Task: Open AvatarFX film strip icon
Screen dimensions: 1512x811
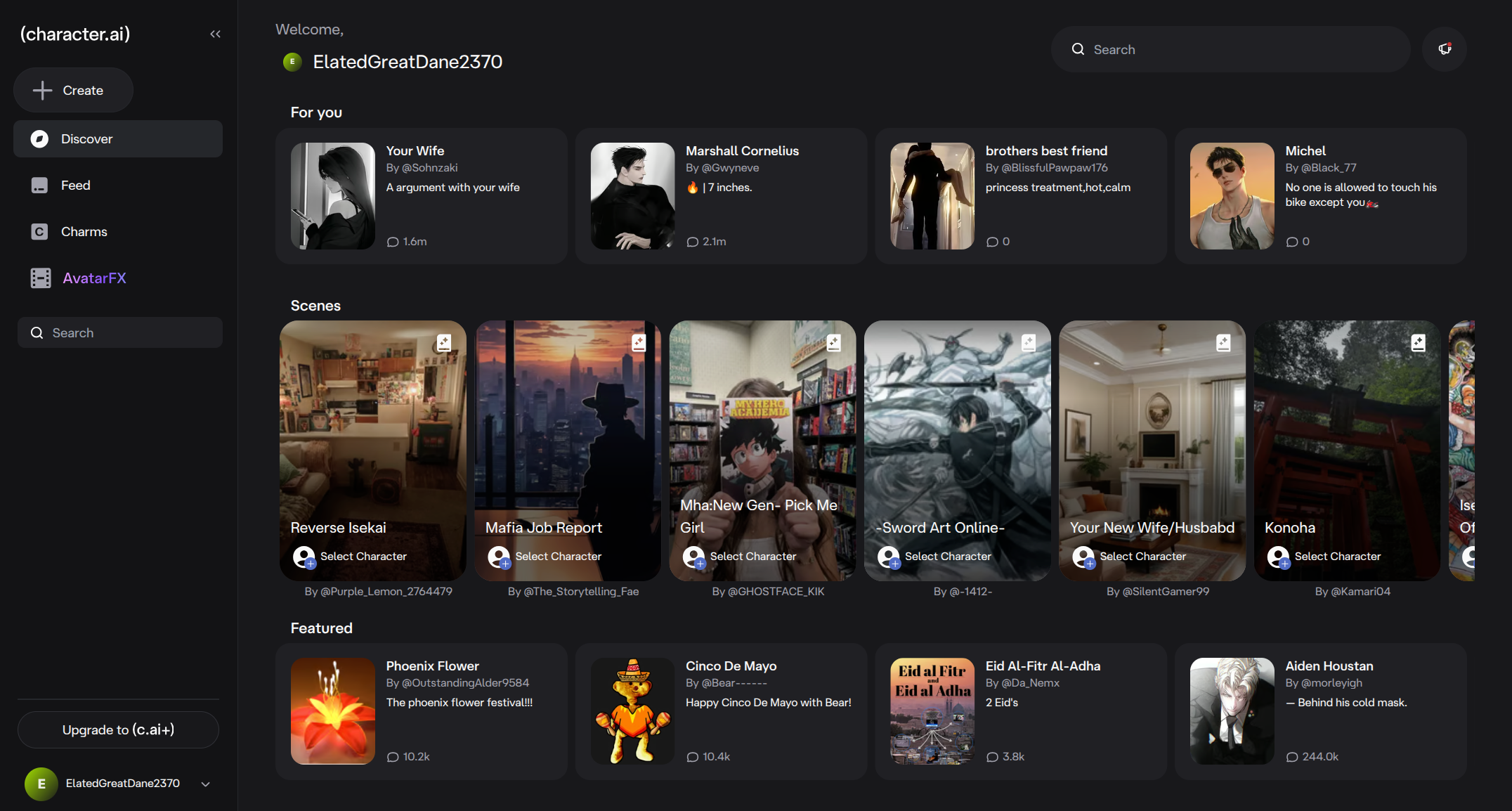Action: pyautogui.click(x=41, y=278)
